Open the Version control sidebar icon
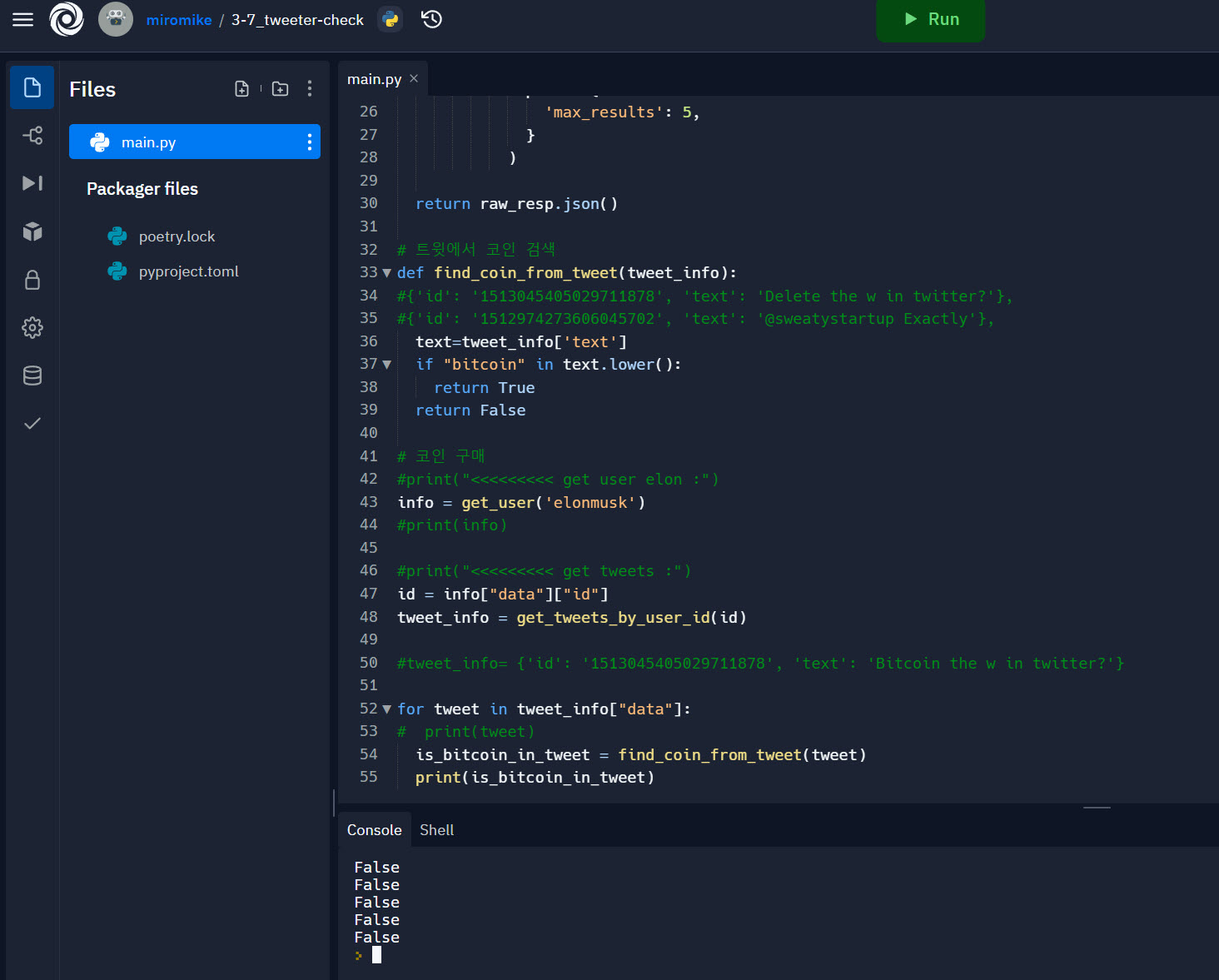The height and width of the screenshot is (980, 1219). (x=32, y=135)
